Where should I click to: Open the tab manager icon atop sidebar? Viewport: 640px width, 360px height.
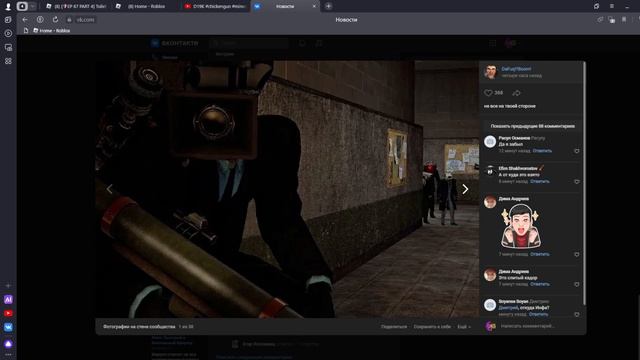8,20
